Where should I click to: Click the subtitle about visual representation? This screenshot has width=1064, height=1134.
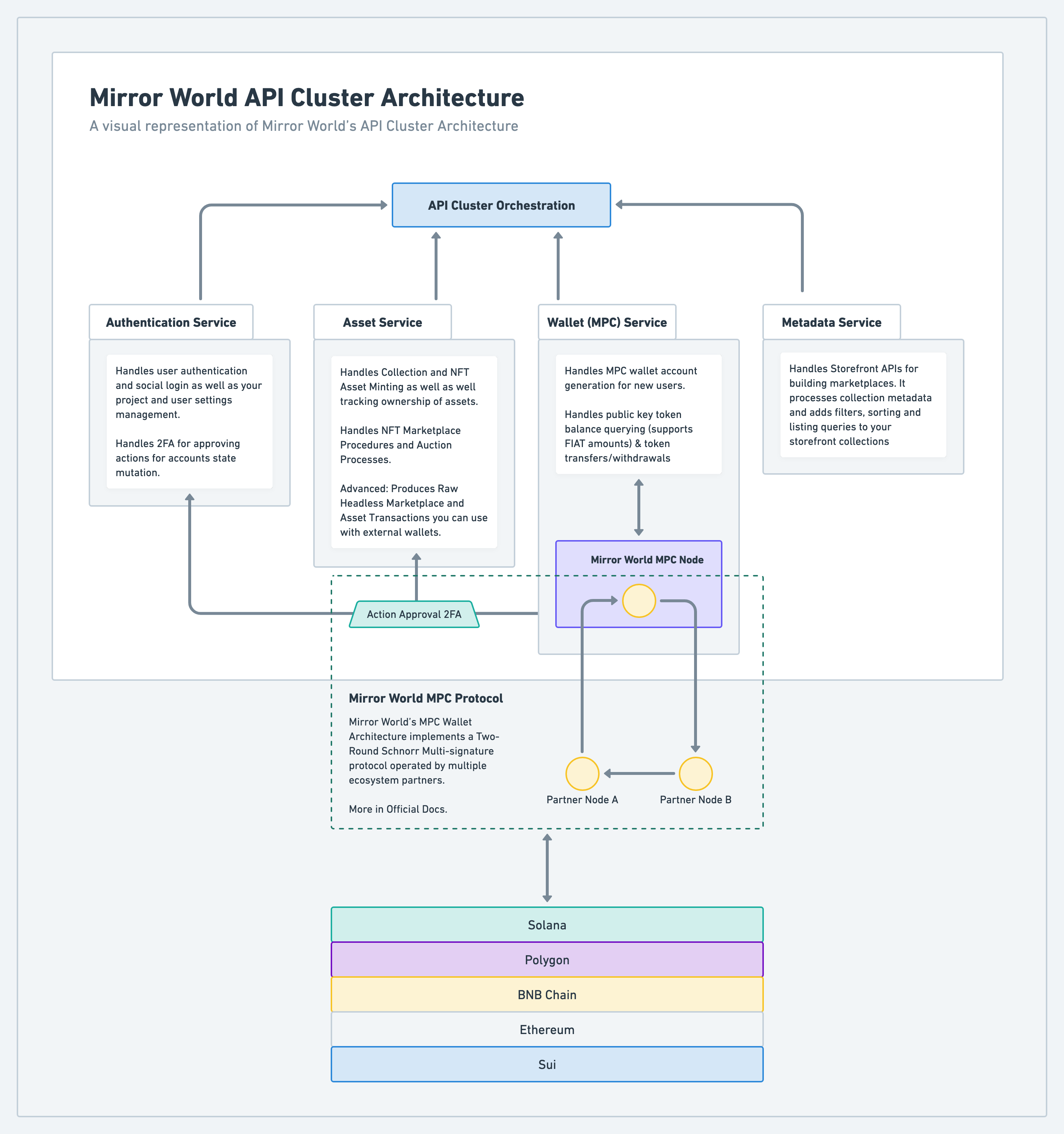[x=304, y=126]
